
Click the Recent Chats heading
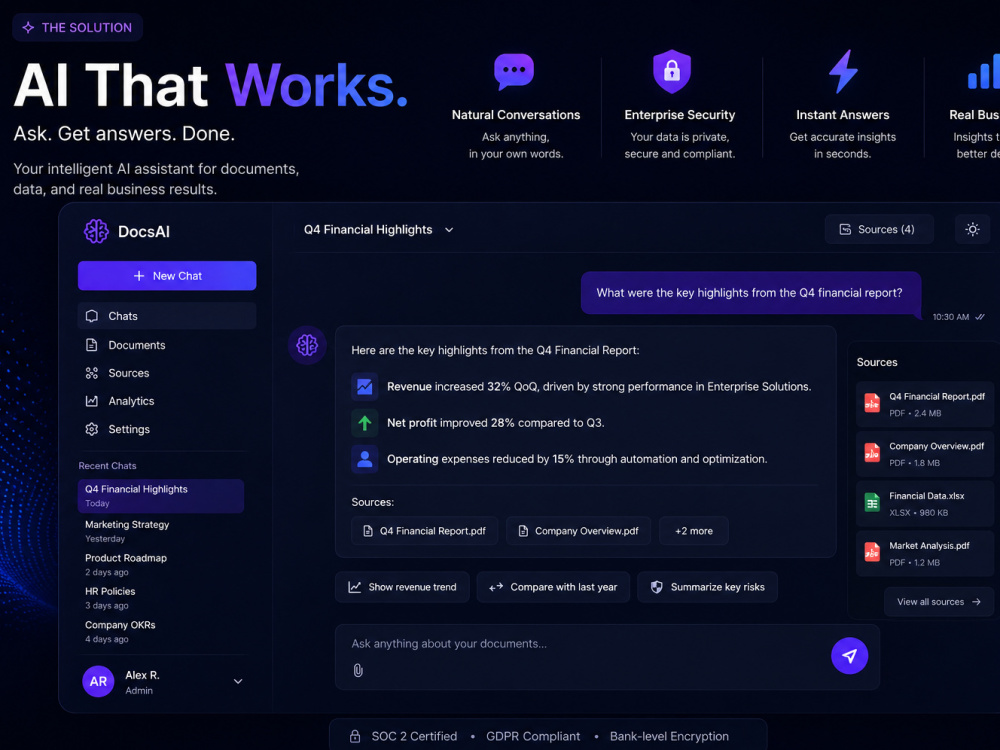tap(107, 466)
